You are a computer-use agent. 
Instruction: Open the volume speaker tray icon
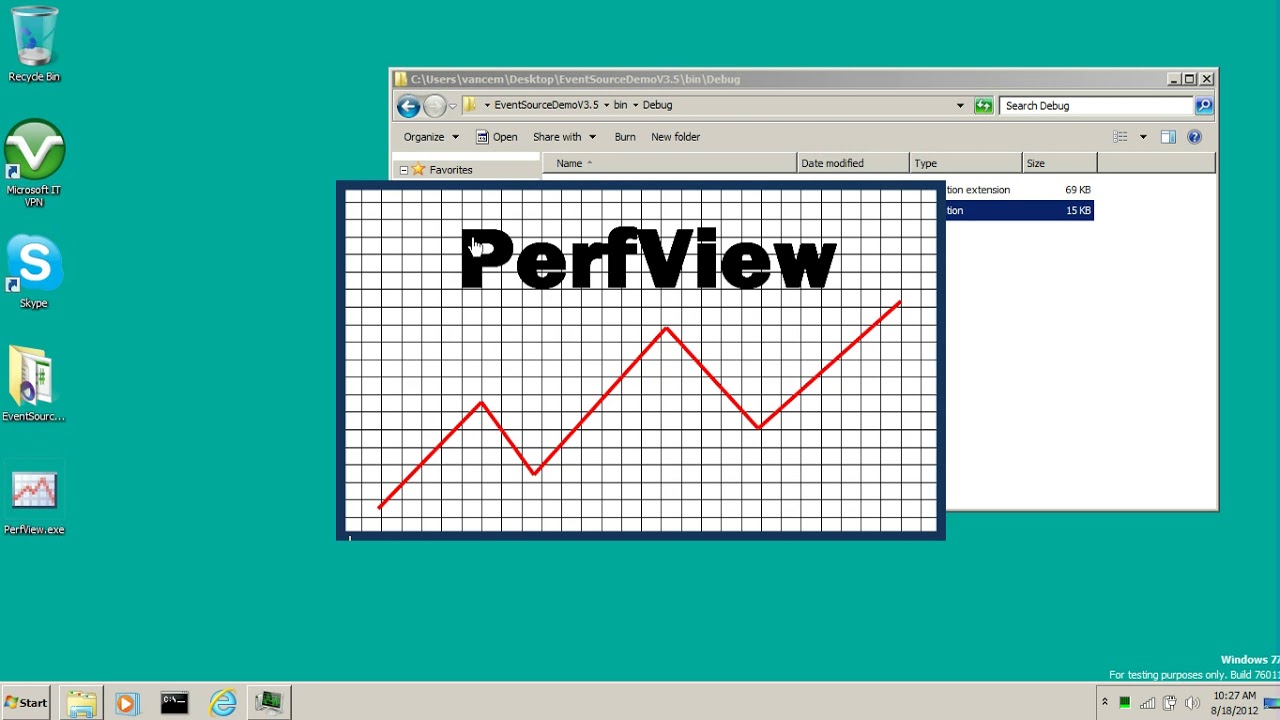[1191, 703]
